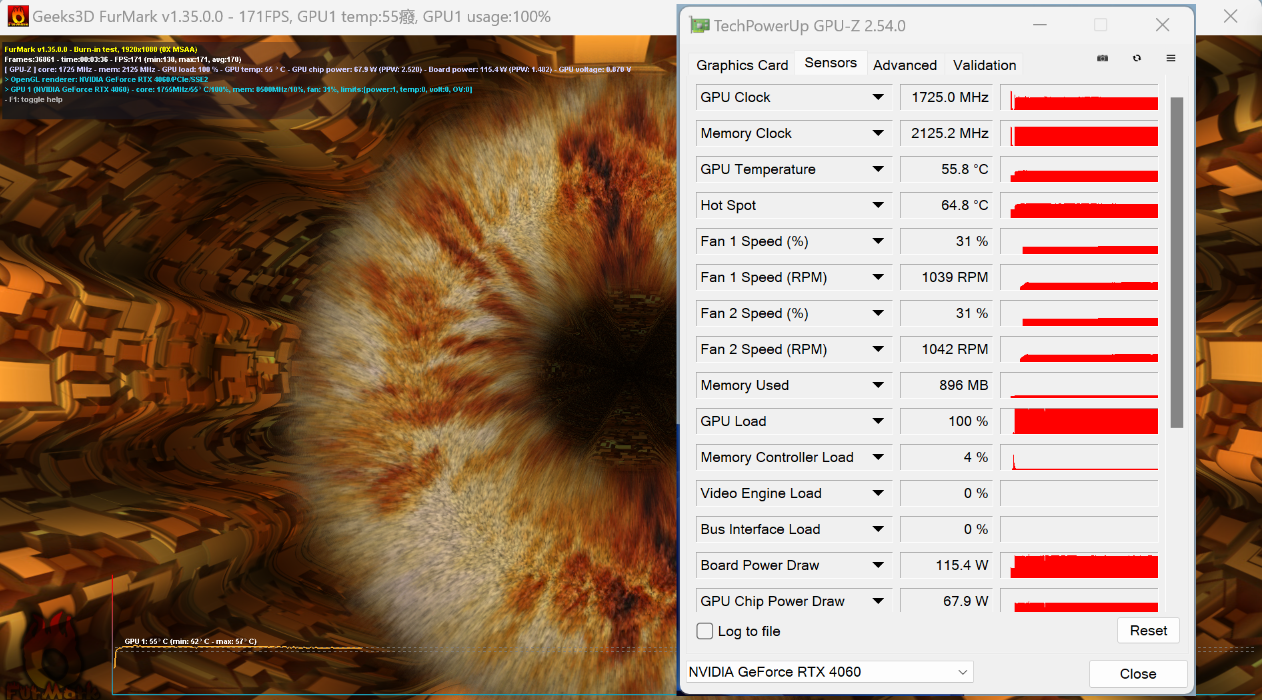Click the Close button in GPU-Z
Image resolution: width=1262 pixels, height=700 pixels.
click(1137, 674)
